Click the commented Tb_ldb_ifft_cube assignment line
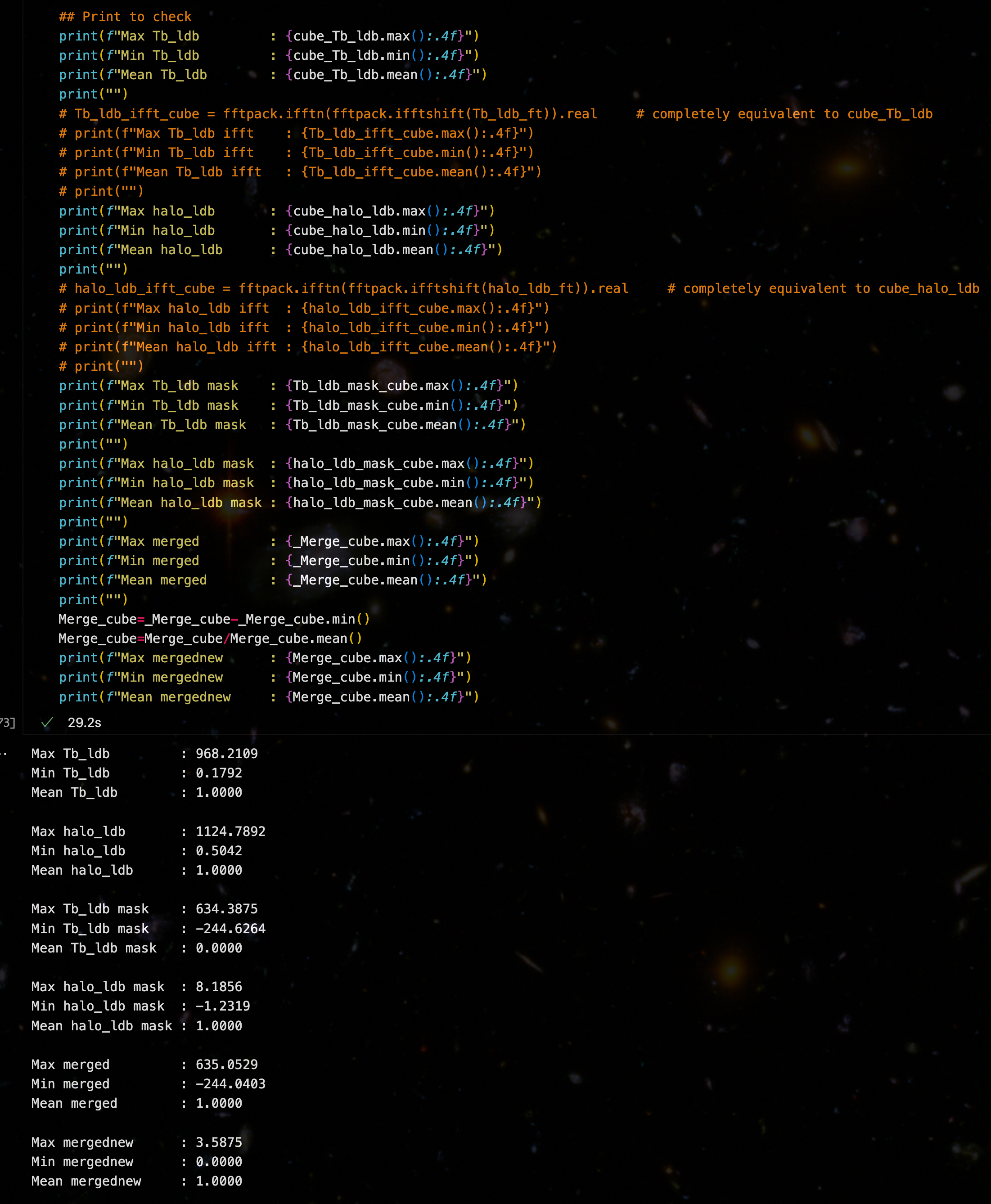Viewport: 991px width, 1204px height. point(328,113)
